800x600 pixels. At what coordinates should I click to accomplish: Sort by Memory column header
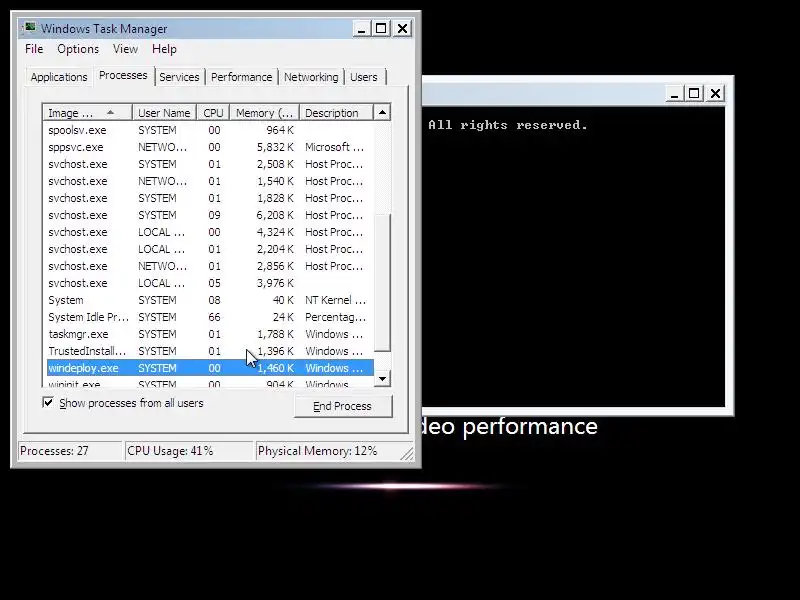(265, 113)
